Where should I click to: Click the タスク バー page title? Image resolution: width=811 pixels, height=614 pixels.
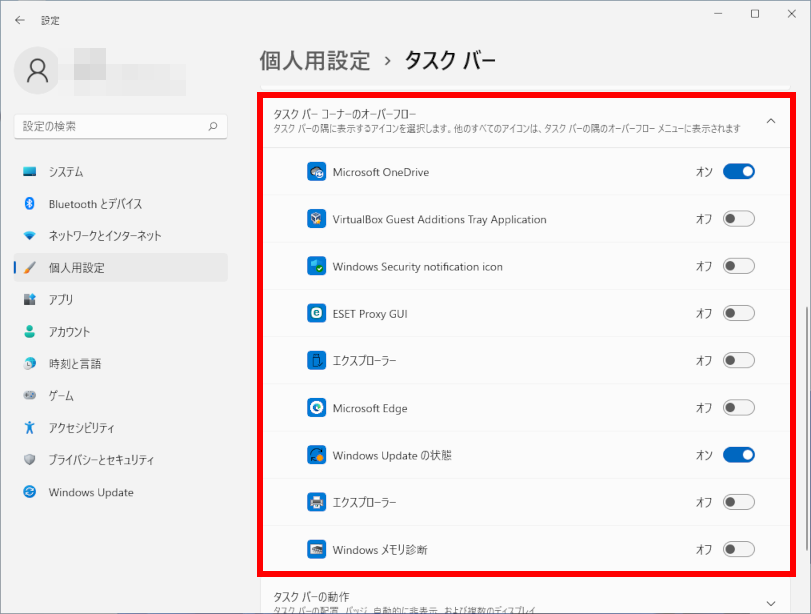[450, 61]
